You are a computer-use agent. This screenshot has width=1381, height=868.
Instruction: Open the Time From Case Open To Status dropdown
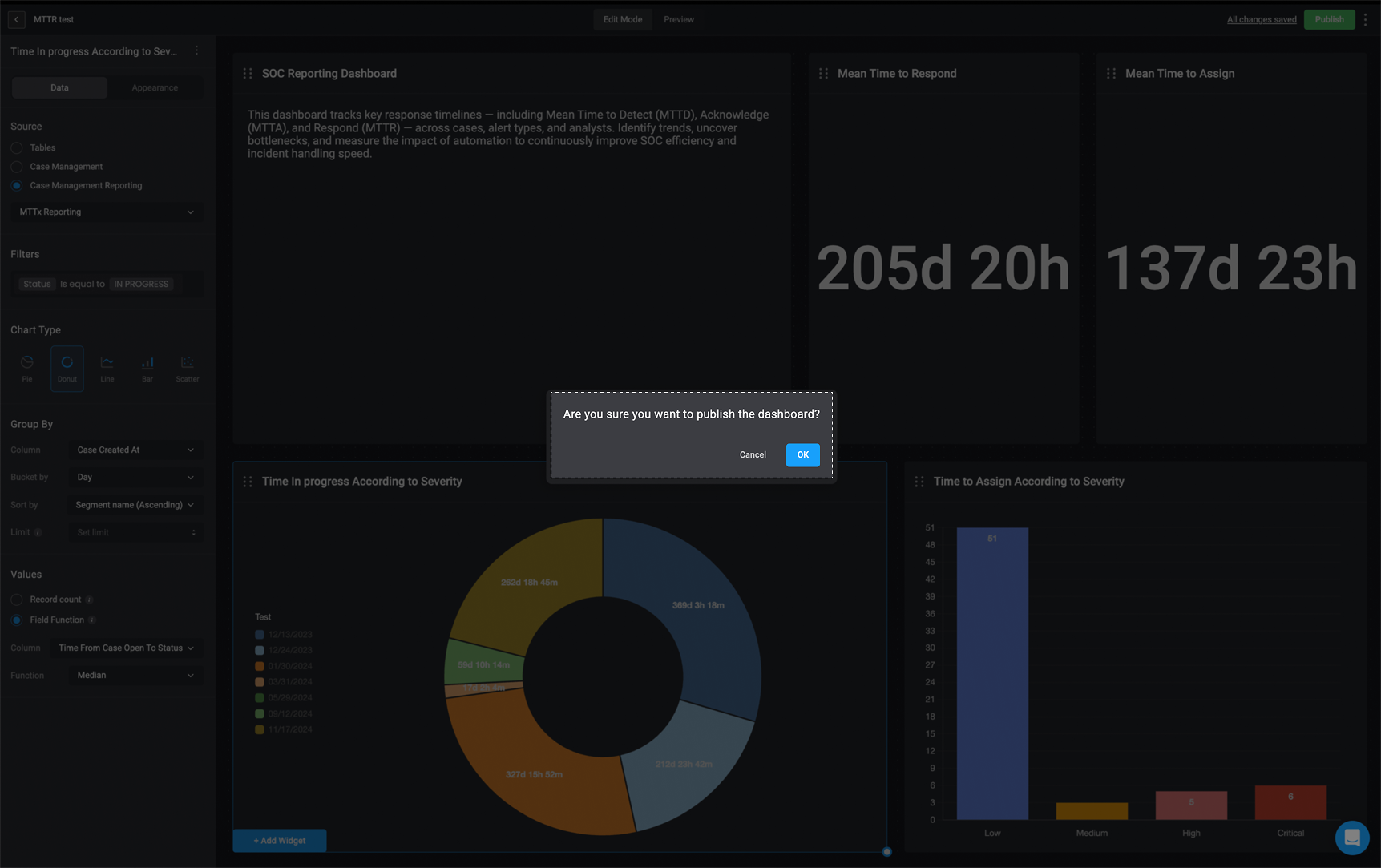pyautogui.click(x=126, y=648)
